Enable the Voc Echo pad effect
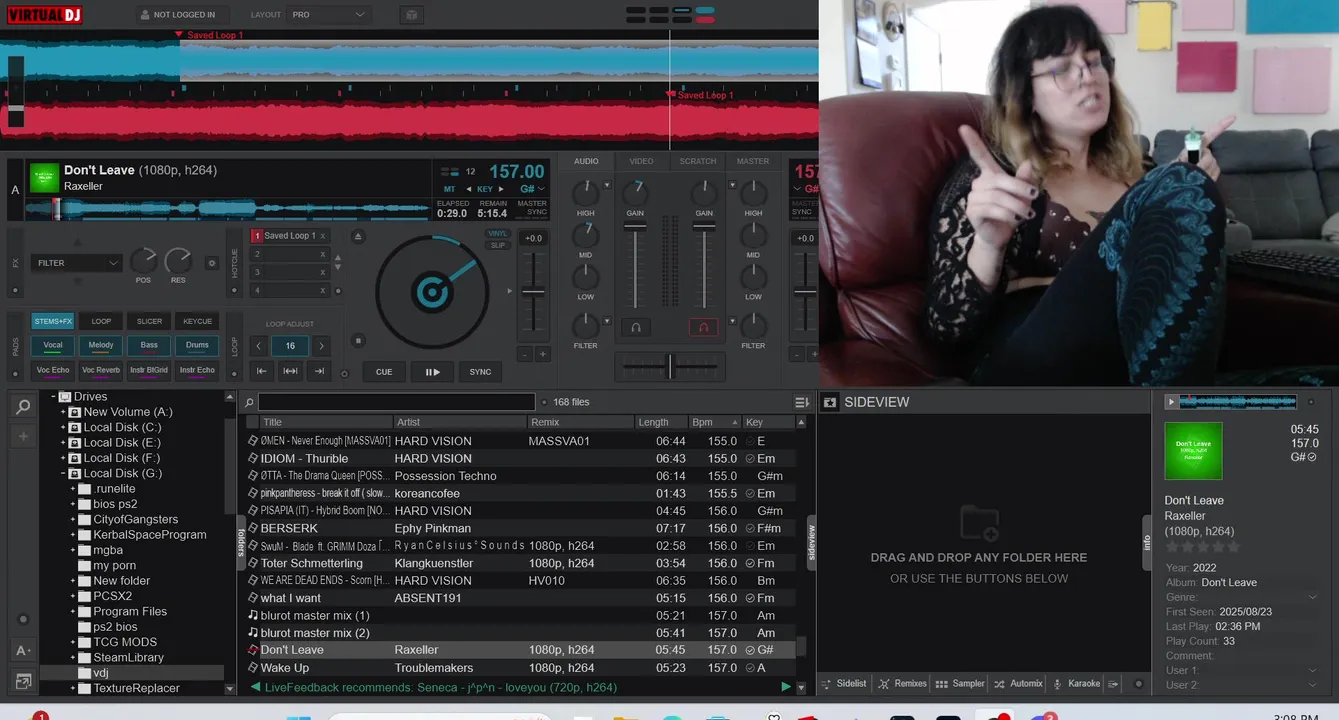1339x720 pixels. 53,370
